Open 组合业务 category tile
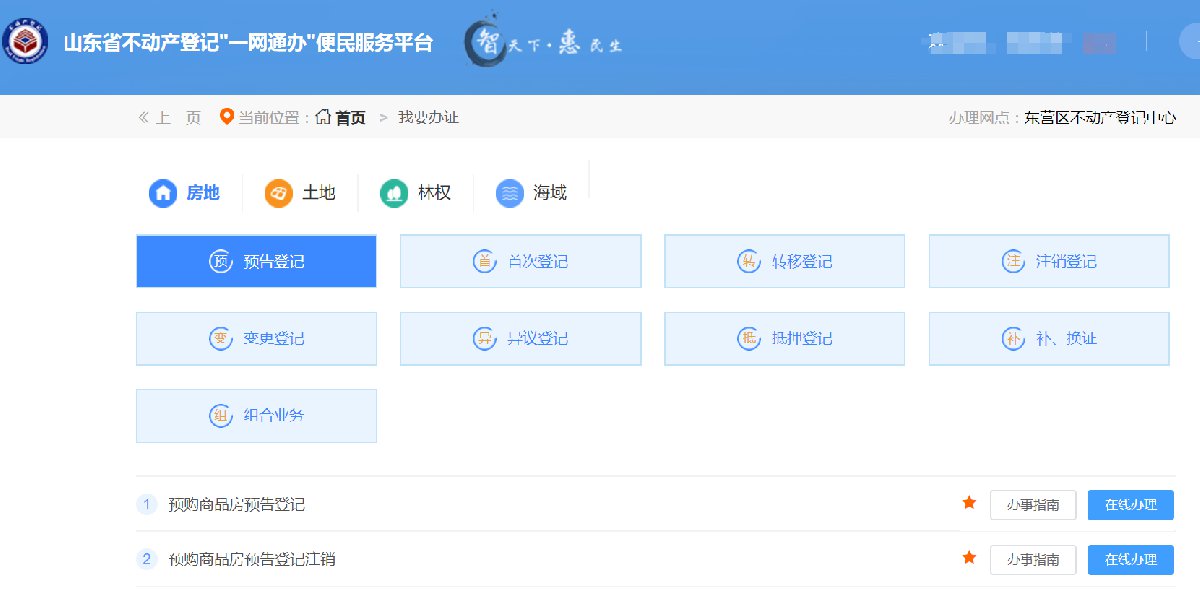Viewport: 1200px width, 593px height. (256, 416)
